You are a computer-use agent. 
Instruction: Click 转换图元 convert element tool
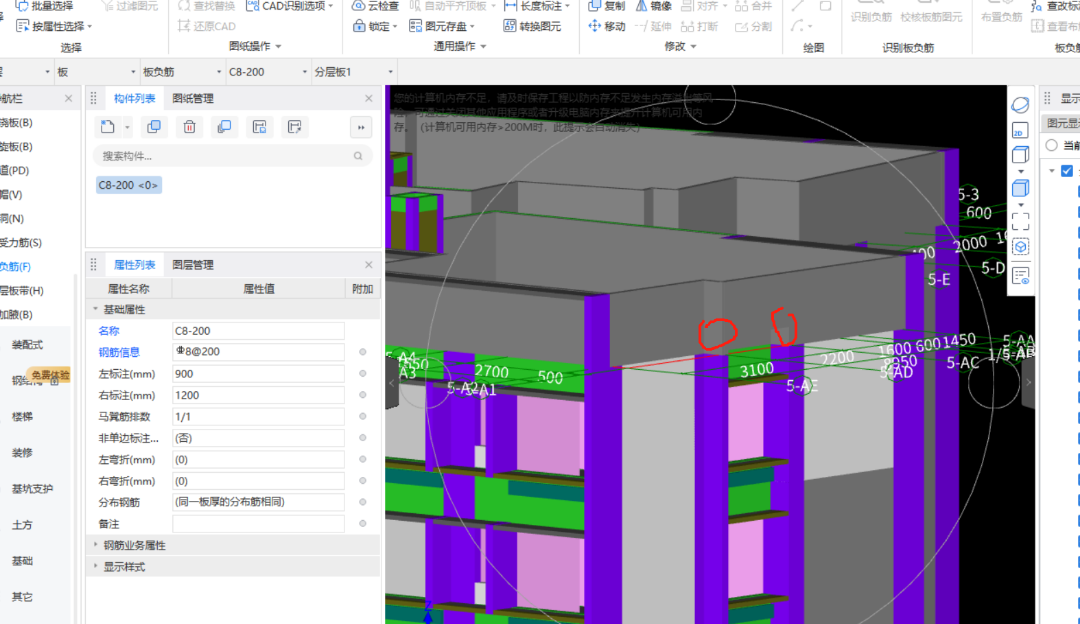coord(532,26)
